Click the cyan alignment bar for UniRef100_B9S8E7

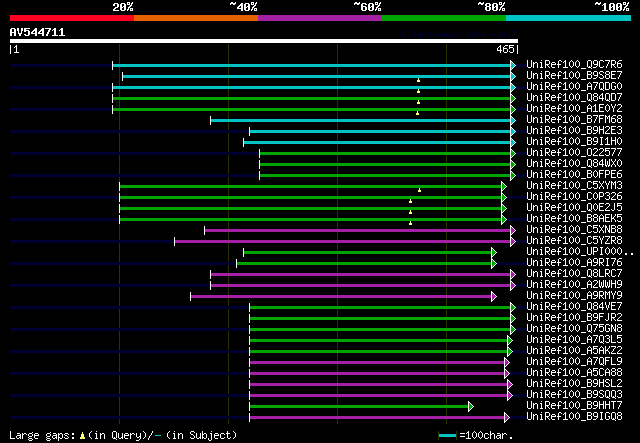pyautogui.click(x=316, y=76)
